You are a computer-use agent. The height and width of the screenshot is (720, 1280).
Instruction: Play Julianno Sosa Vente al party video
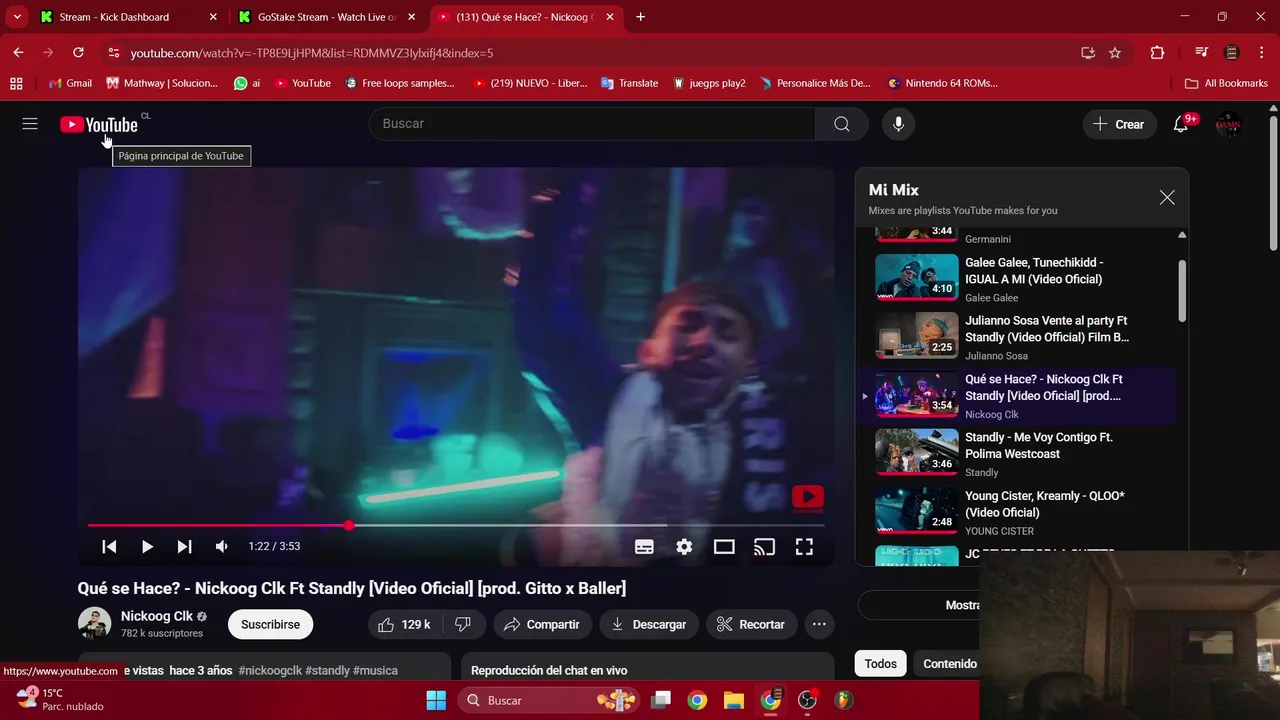[1018, 337]
